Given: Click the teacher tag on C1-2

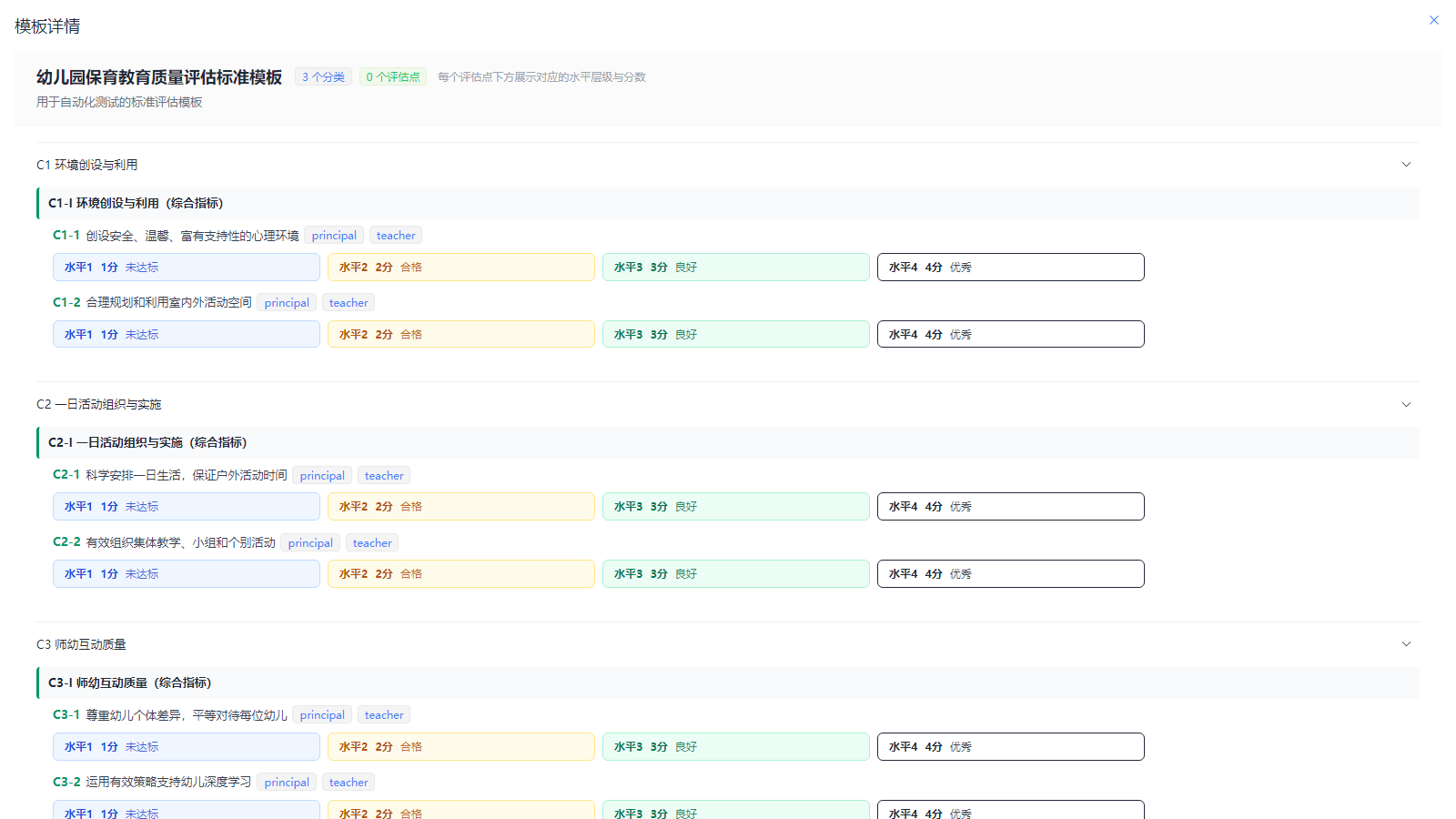Looking at the screenshot, I should (x=349, y=303).
